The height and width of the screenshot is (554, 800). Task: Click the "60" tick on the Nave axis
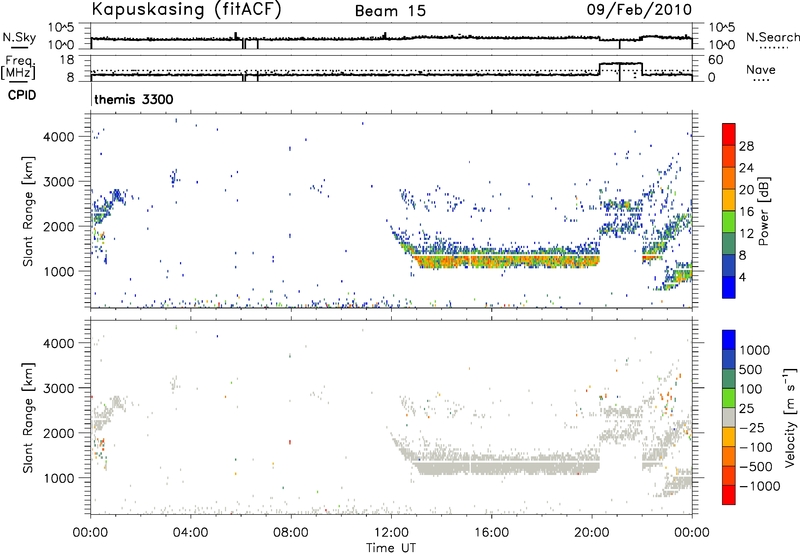[715, 60]
